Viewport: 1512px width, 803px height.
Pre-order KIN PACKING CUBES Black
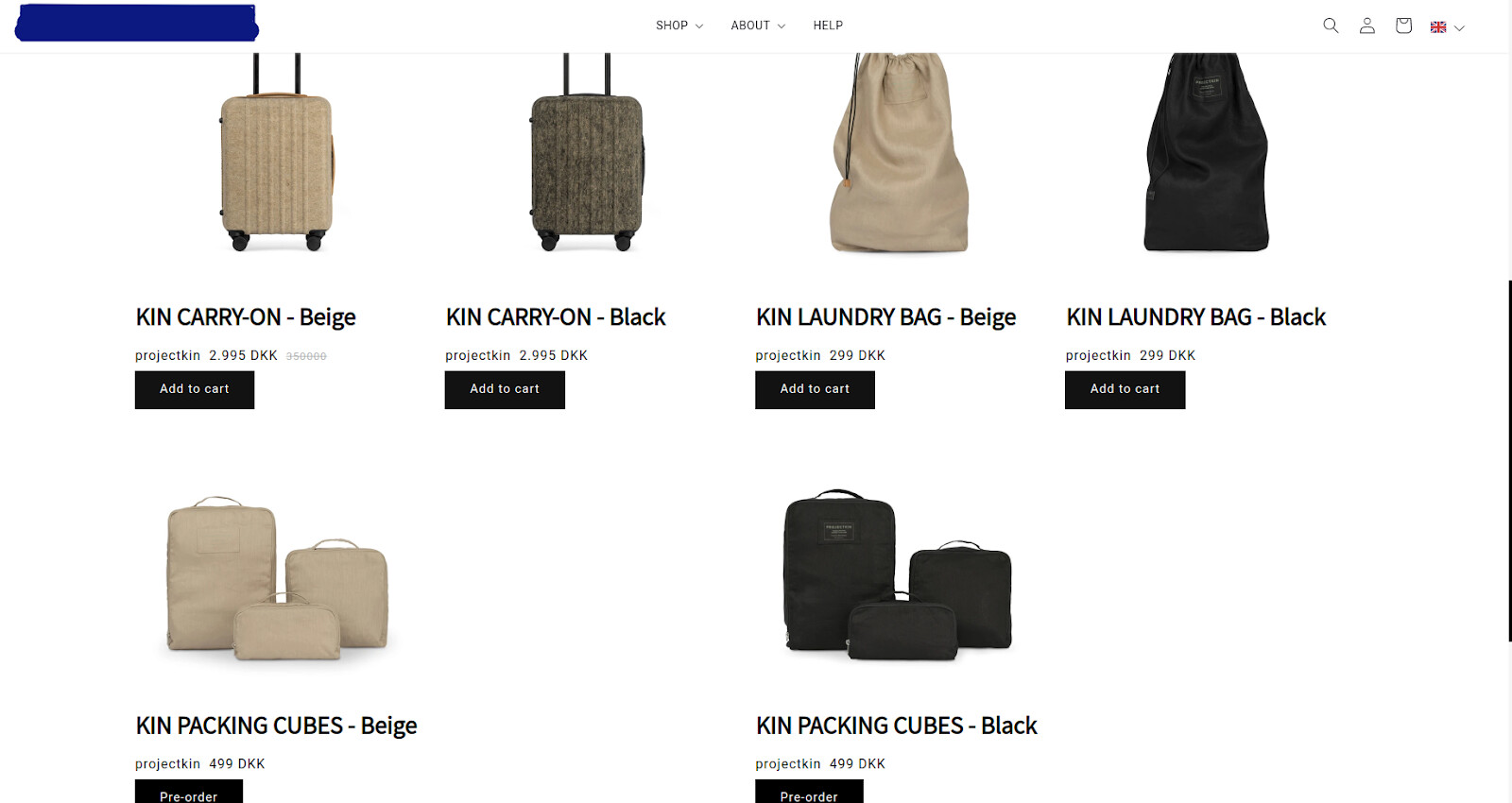809,792
